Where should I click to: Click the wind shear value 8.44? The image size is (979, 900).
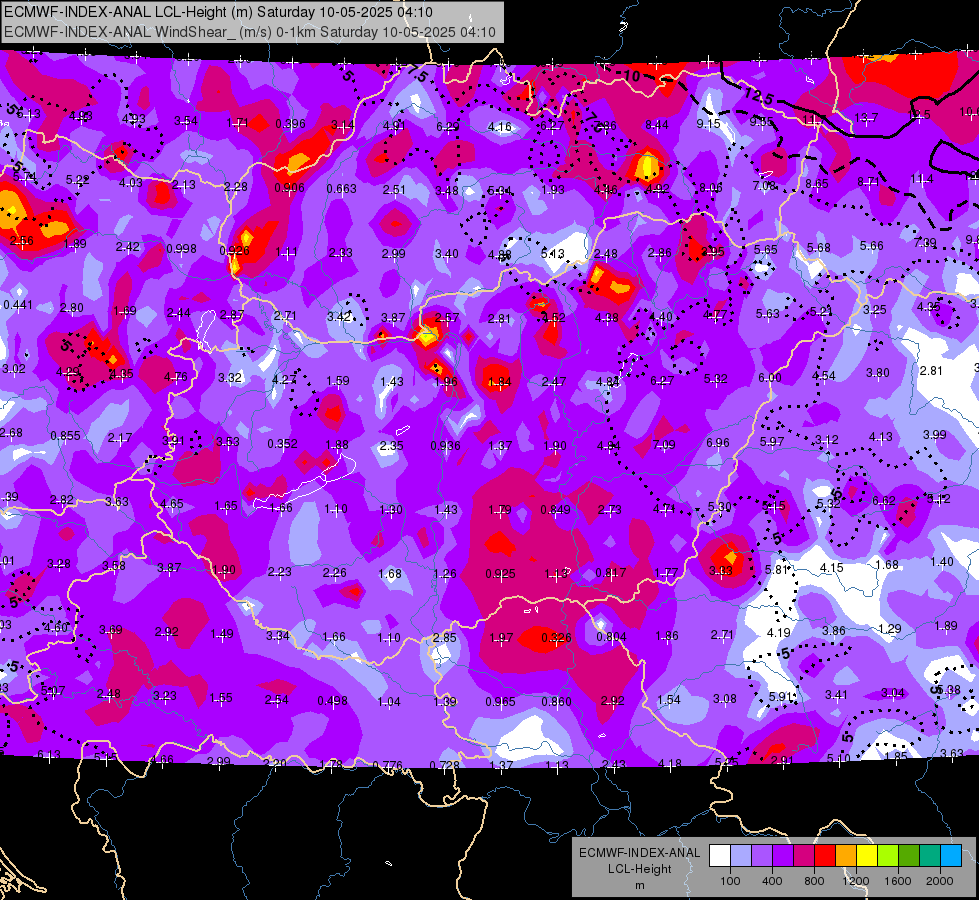click(x=657, y=125)
